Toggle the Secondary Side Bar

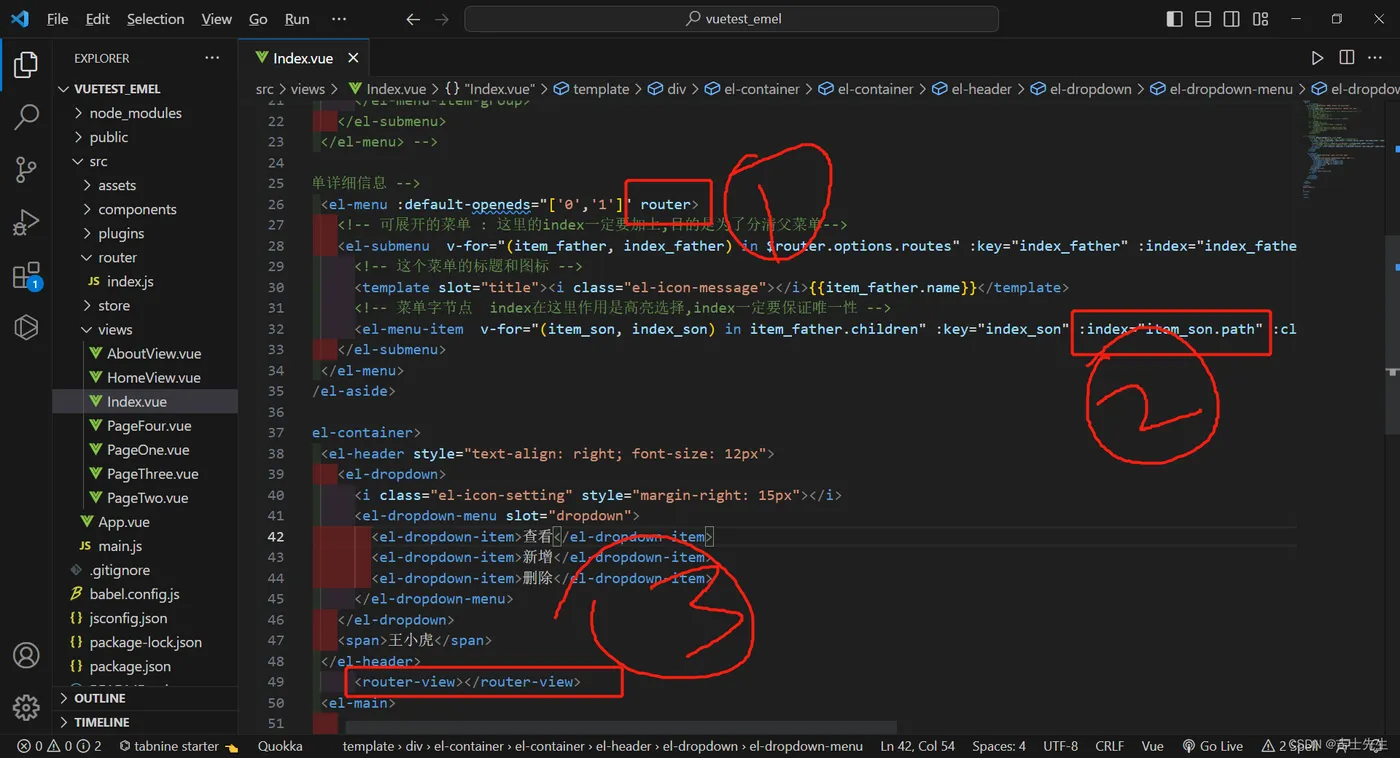[1232, 19]
